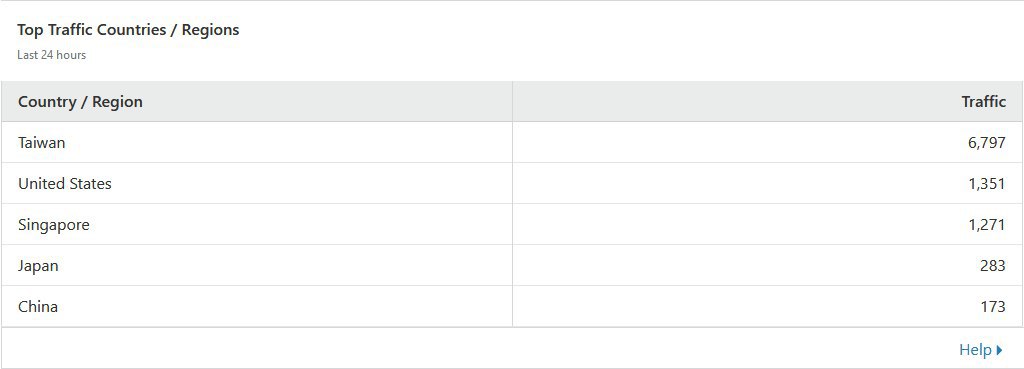
Task: Click United States traffic value 1,351
Action: click(987, 184)
